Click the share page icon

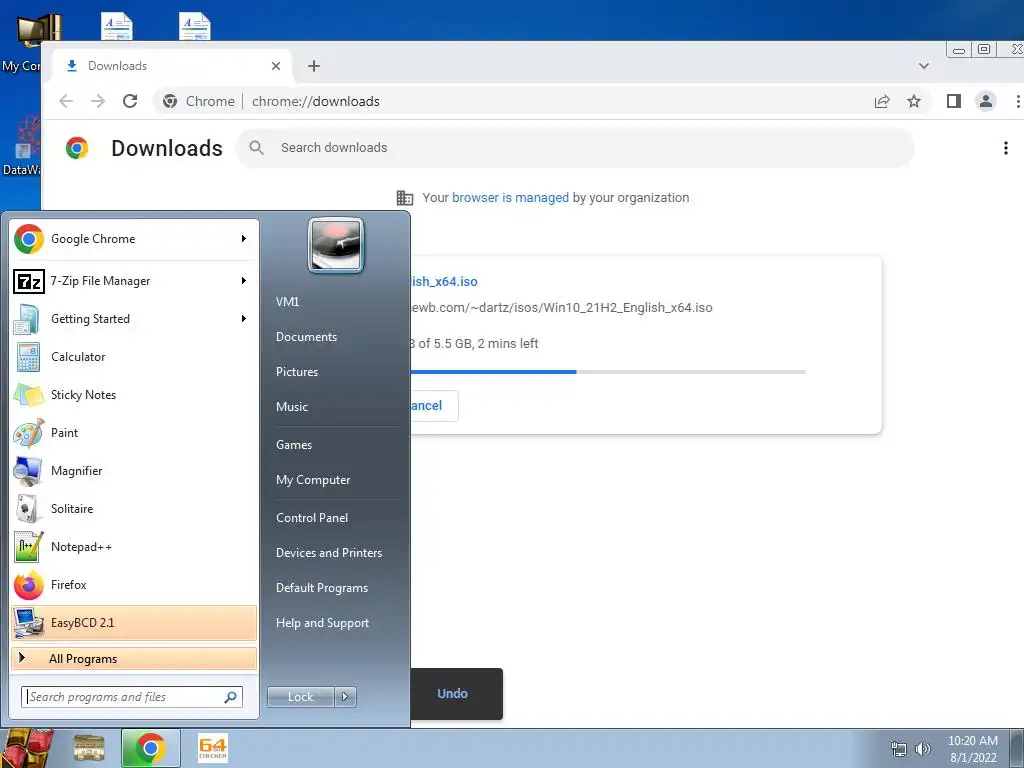point(882,101)
